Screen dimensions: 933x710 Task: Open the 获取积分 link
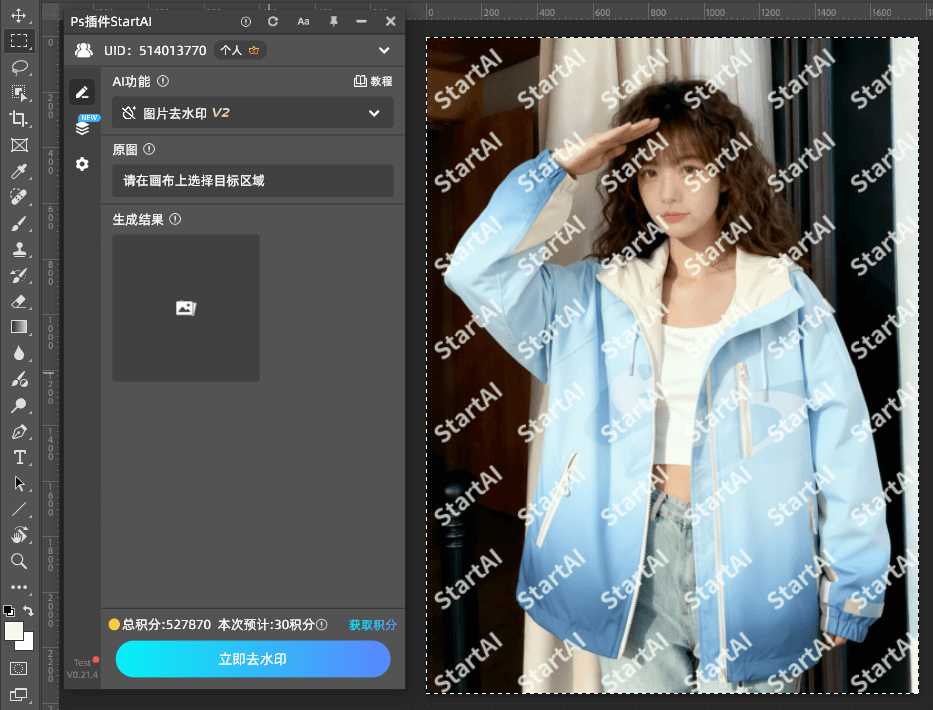point(371,624)
